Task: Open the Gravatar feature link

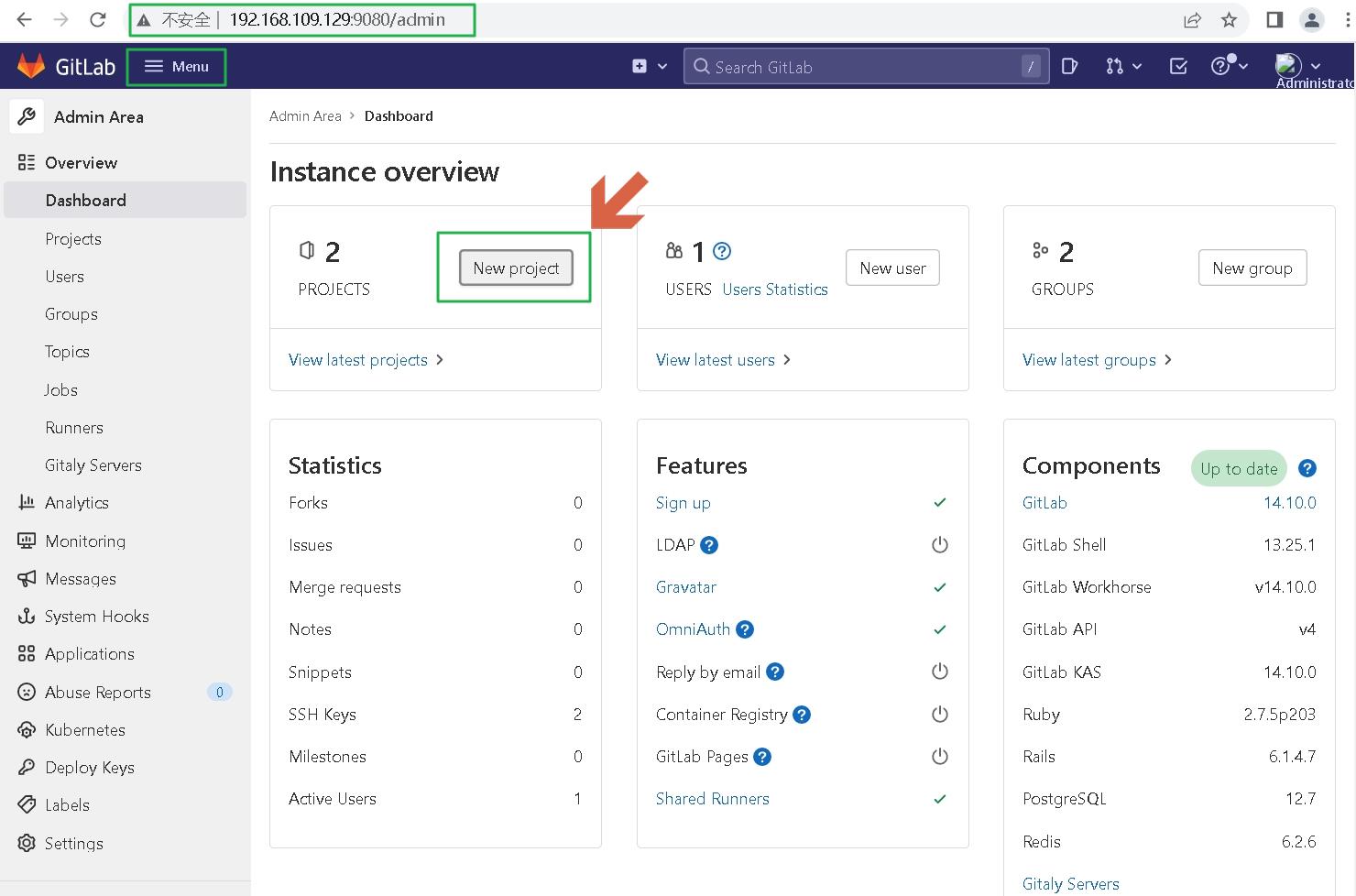Action: tap(686, 587)
